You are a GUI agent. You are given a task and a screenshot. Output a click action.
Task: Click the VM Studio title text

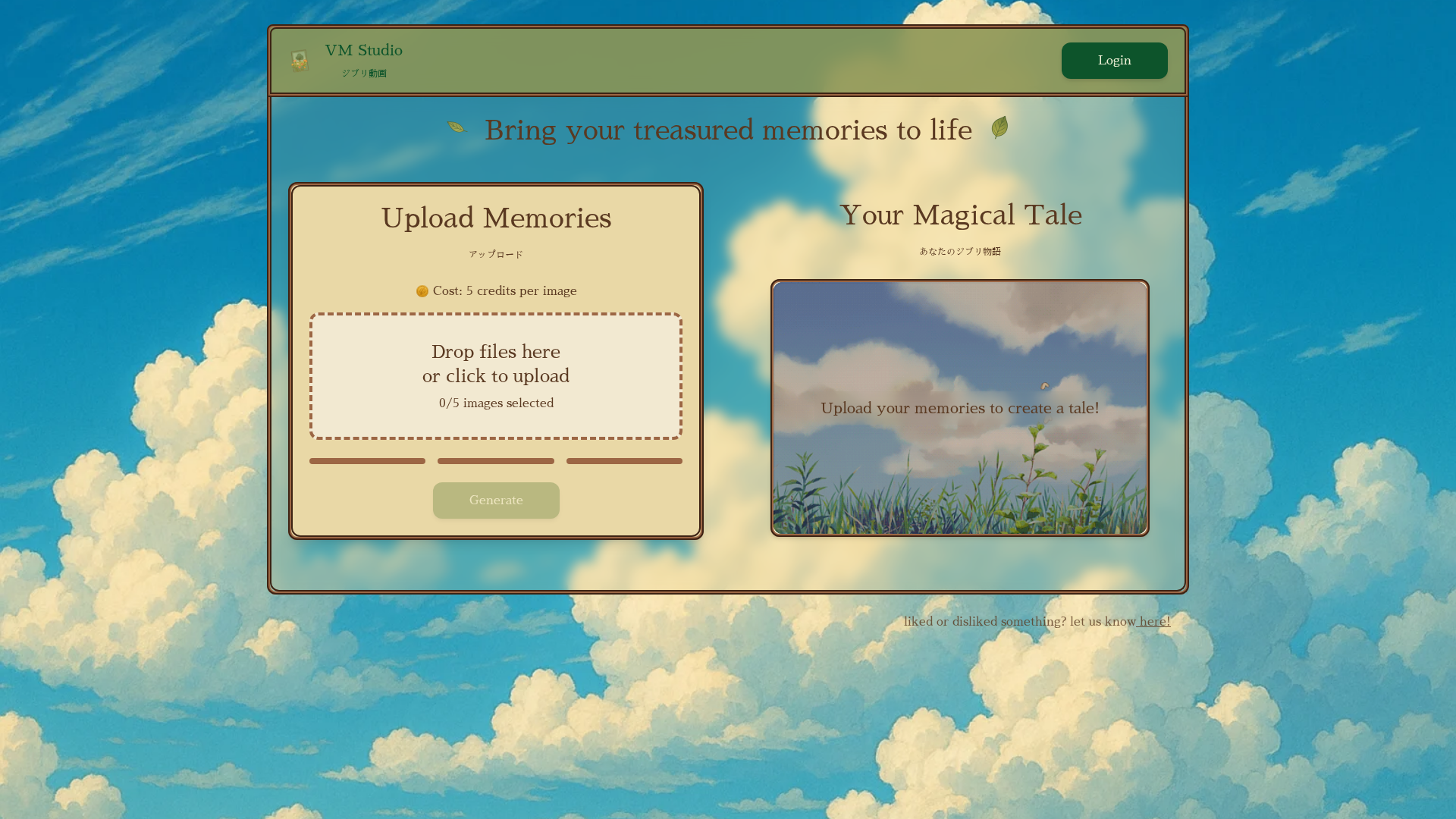364,50
